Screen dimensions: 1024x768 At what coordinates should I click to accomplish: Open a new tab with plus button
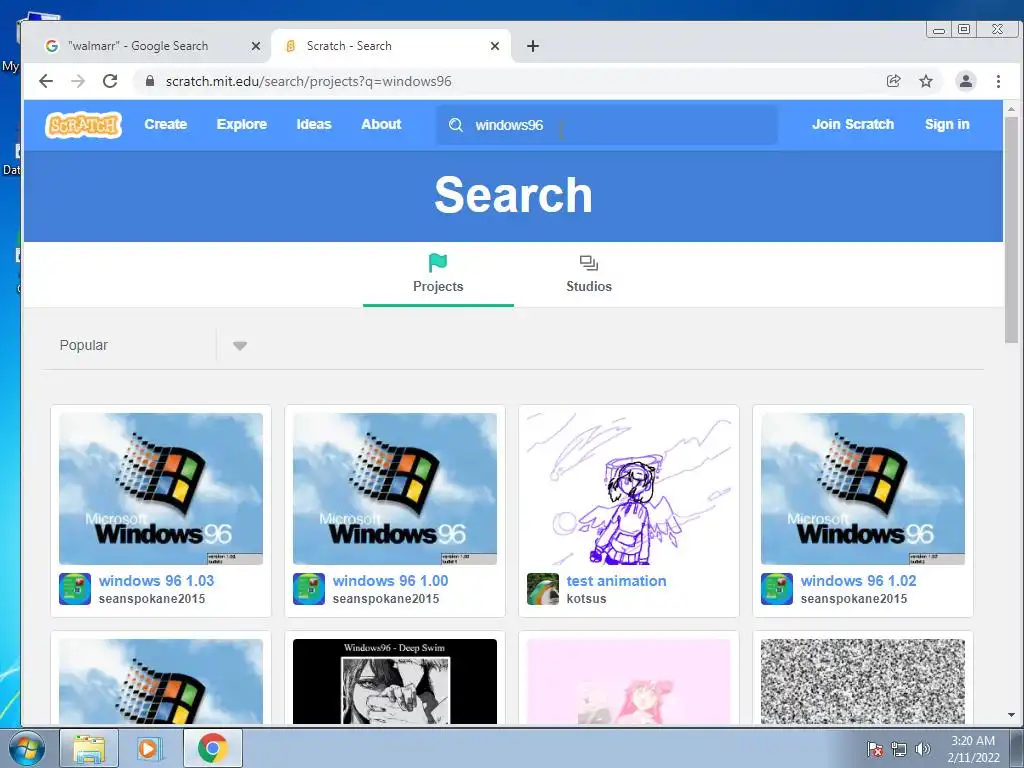pos(533,46)
